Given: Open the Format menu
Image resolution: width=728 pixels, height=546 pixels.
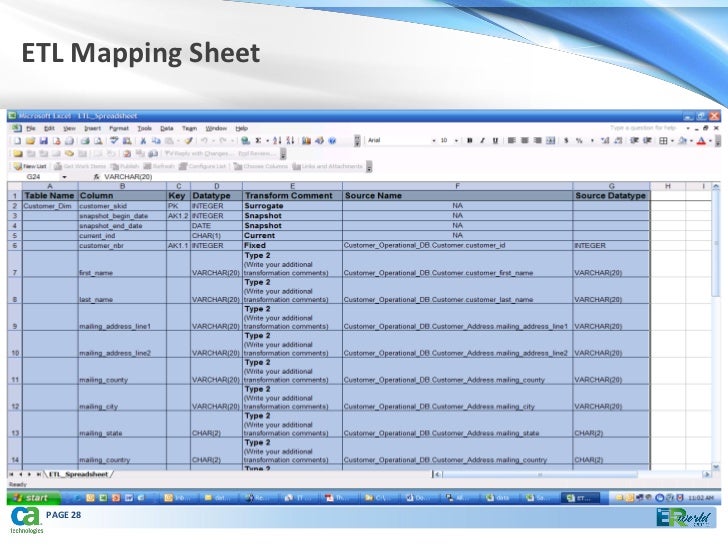Looking at the screenshot, I should click(x=119, y=128).
